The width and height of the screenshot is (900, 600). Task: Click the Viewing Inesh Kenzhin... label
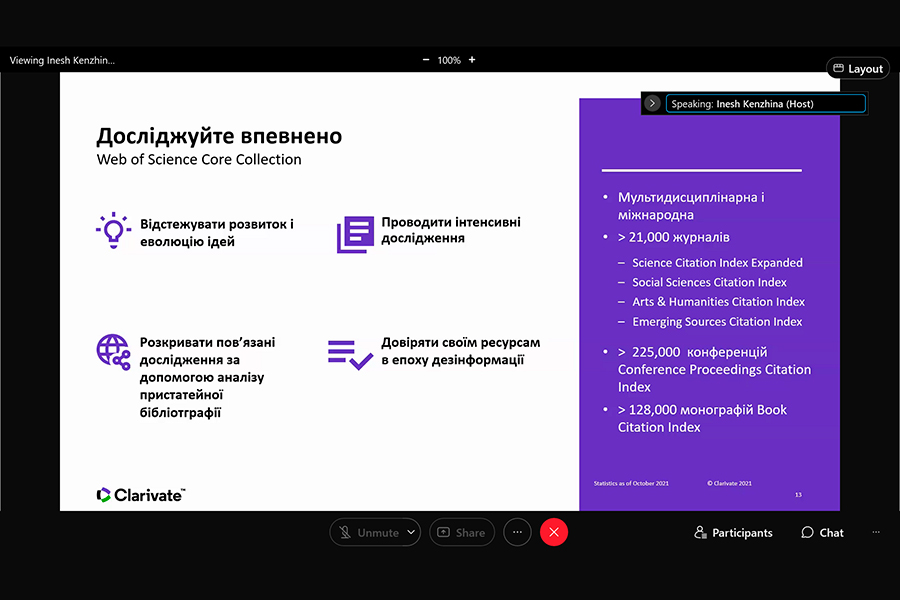[x=62, y=60]
